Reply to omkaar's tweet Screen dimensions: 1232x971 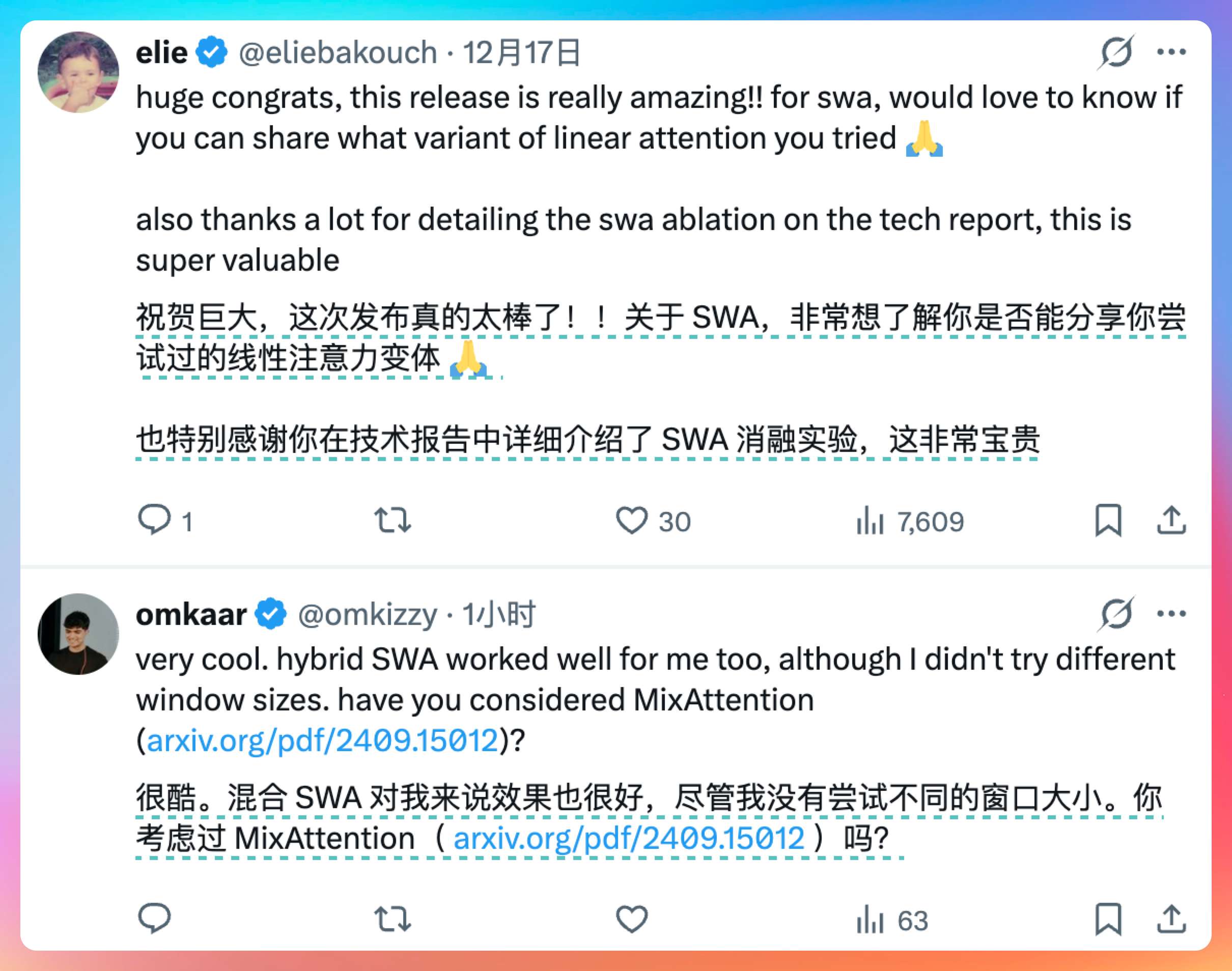click(x=154, y=919)
